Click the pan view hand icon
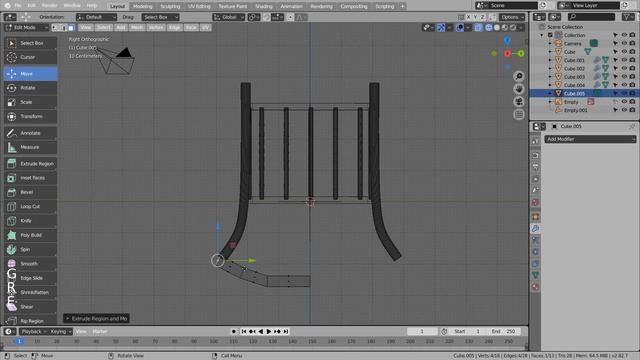Viewport: 640px width, 360px height. coord(519,89)
